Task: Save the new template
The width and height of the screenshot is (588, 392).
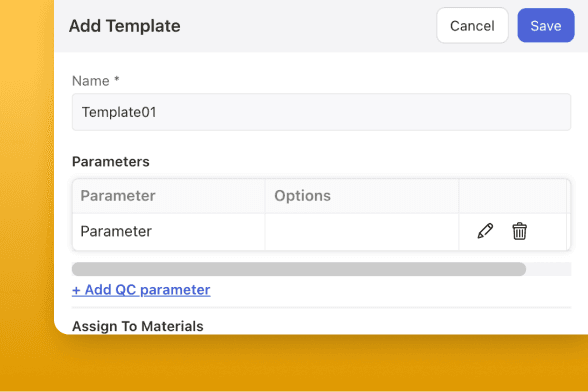Action: point(546,26)
